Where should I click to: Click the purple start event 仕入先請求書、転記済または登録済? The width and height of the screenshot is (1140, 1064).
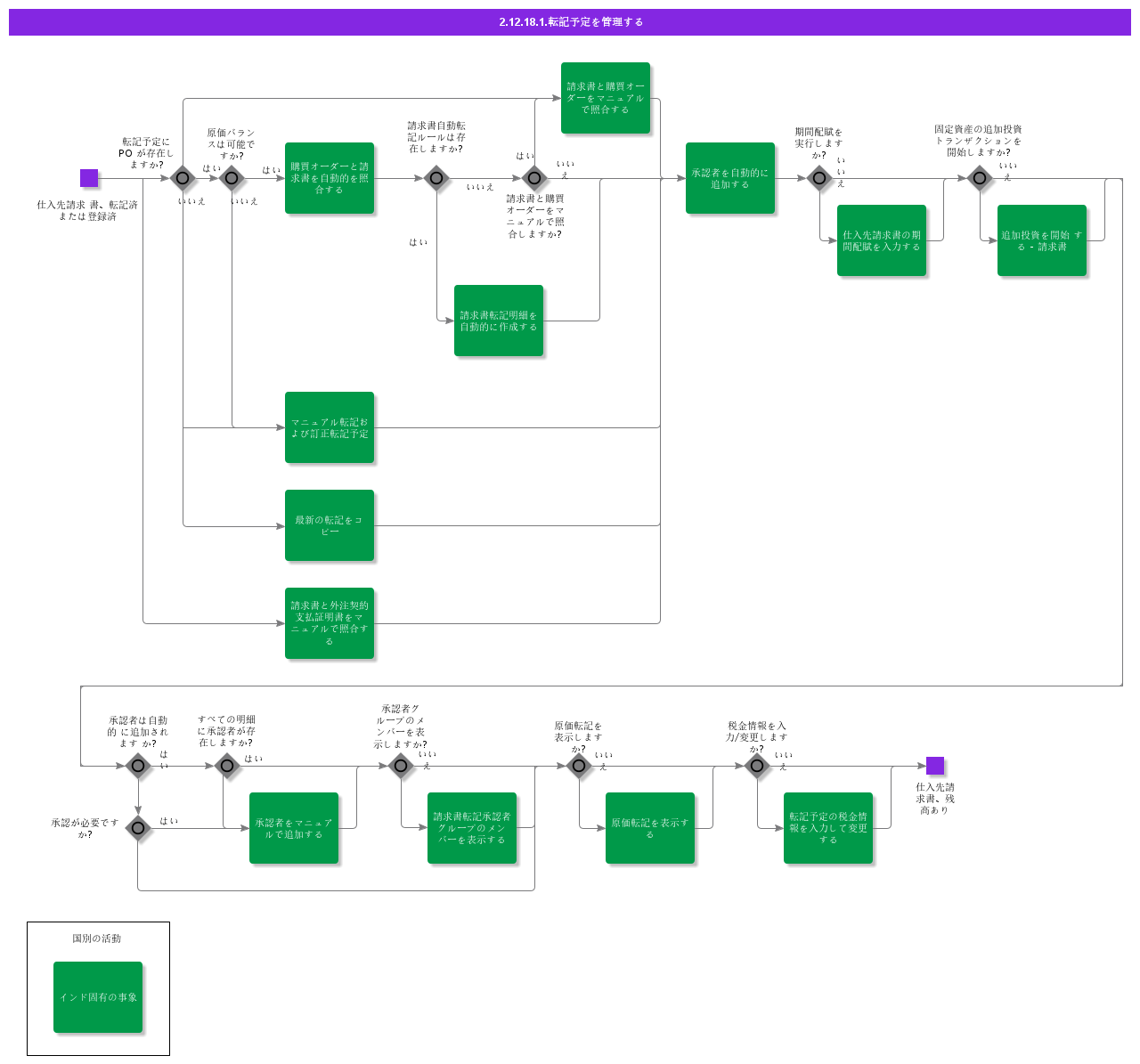pos(89,178)
